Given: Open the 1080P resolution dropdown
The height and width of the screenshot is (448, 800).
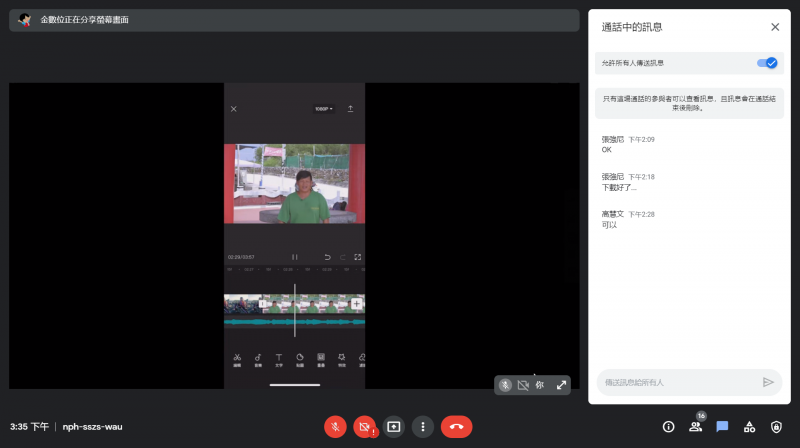Looking at the screenshot, I should point(323,108).
